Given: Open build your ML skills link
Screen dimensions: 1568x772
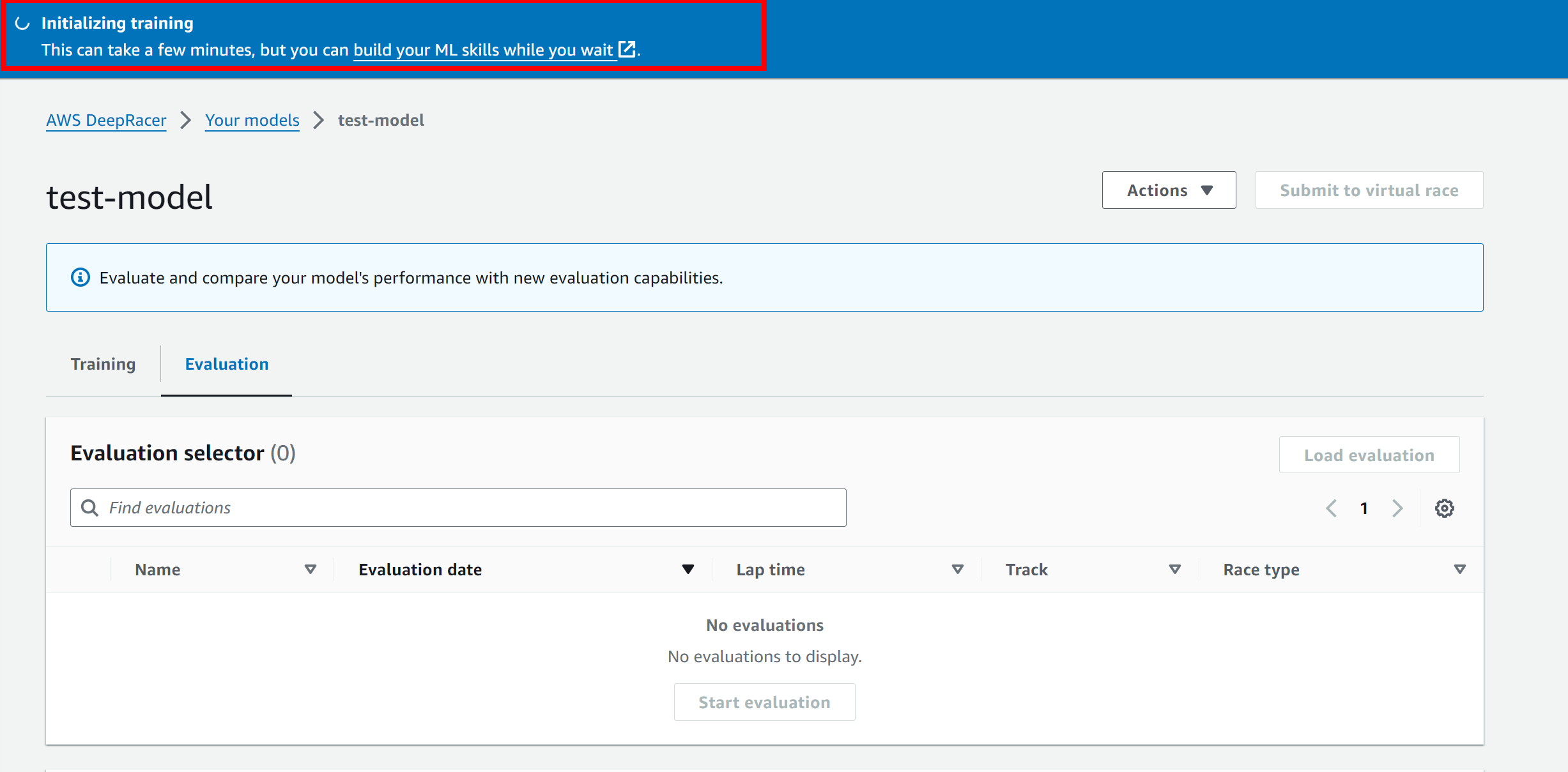Looking at the screenshot, I should click(483, 50).
